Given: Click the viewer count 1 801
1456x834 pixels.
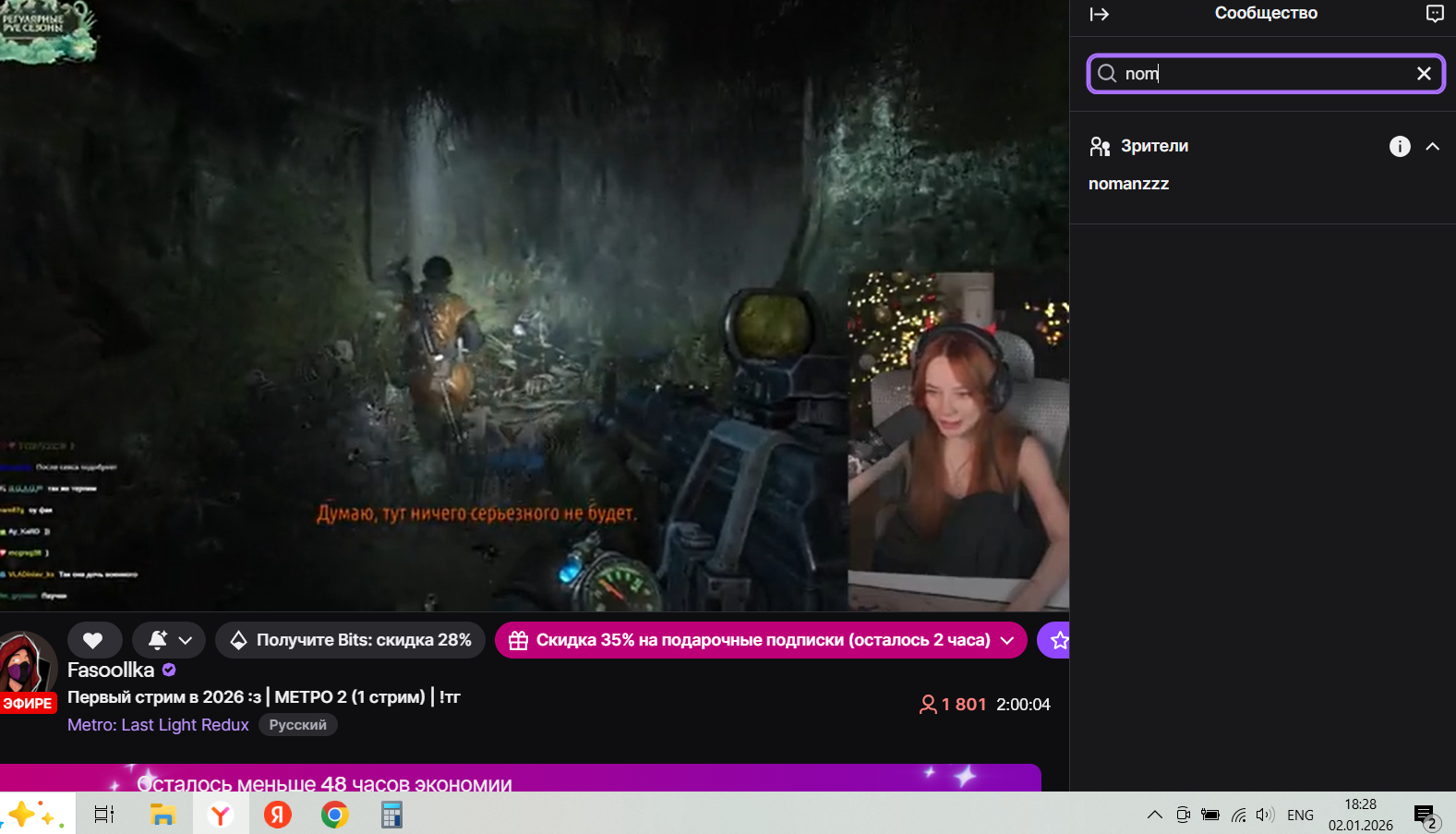Looking at the screenshot, I should (953, 705).
